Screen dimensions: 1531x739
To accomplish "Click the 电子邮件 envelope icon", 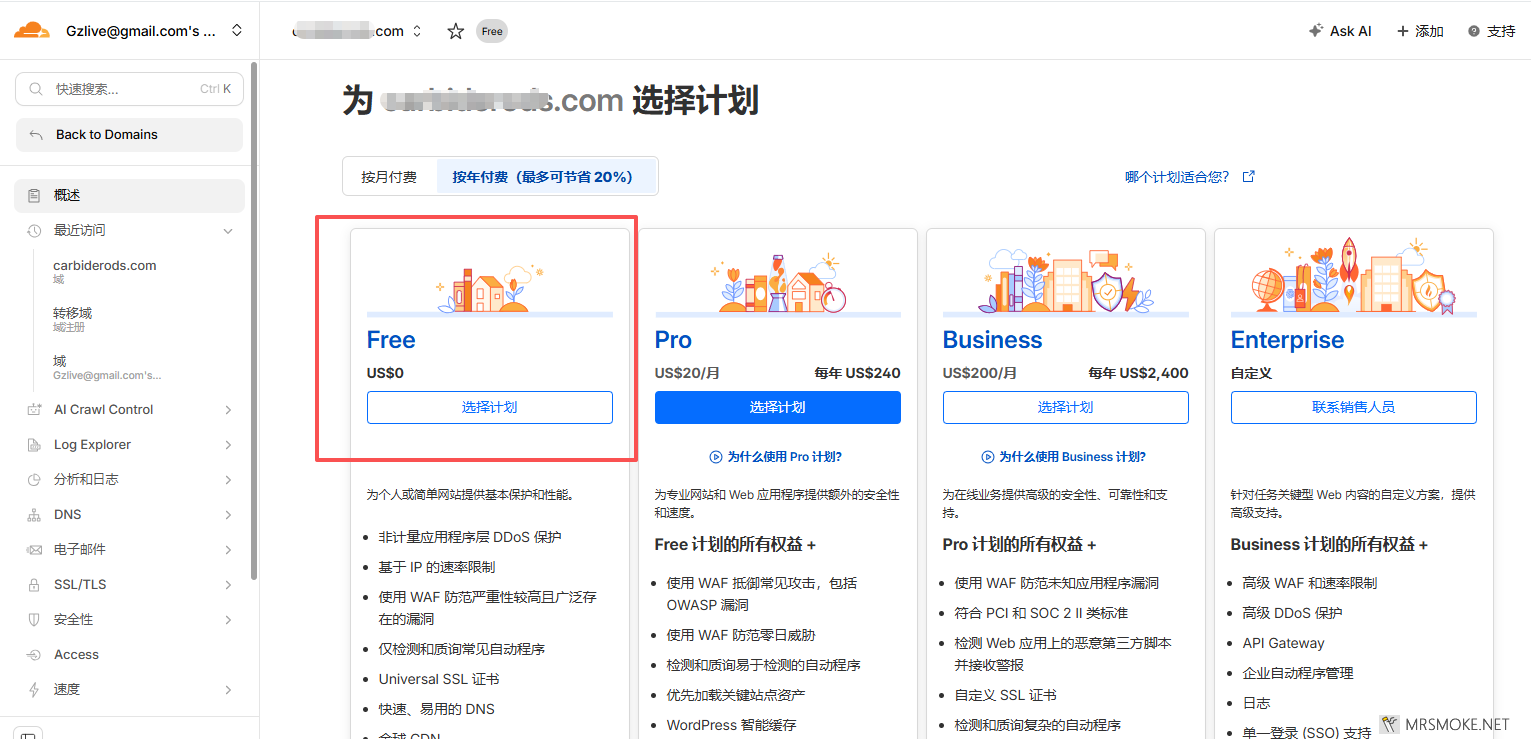I will 34,550.
